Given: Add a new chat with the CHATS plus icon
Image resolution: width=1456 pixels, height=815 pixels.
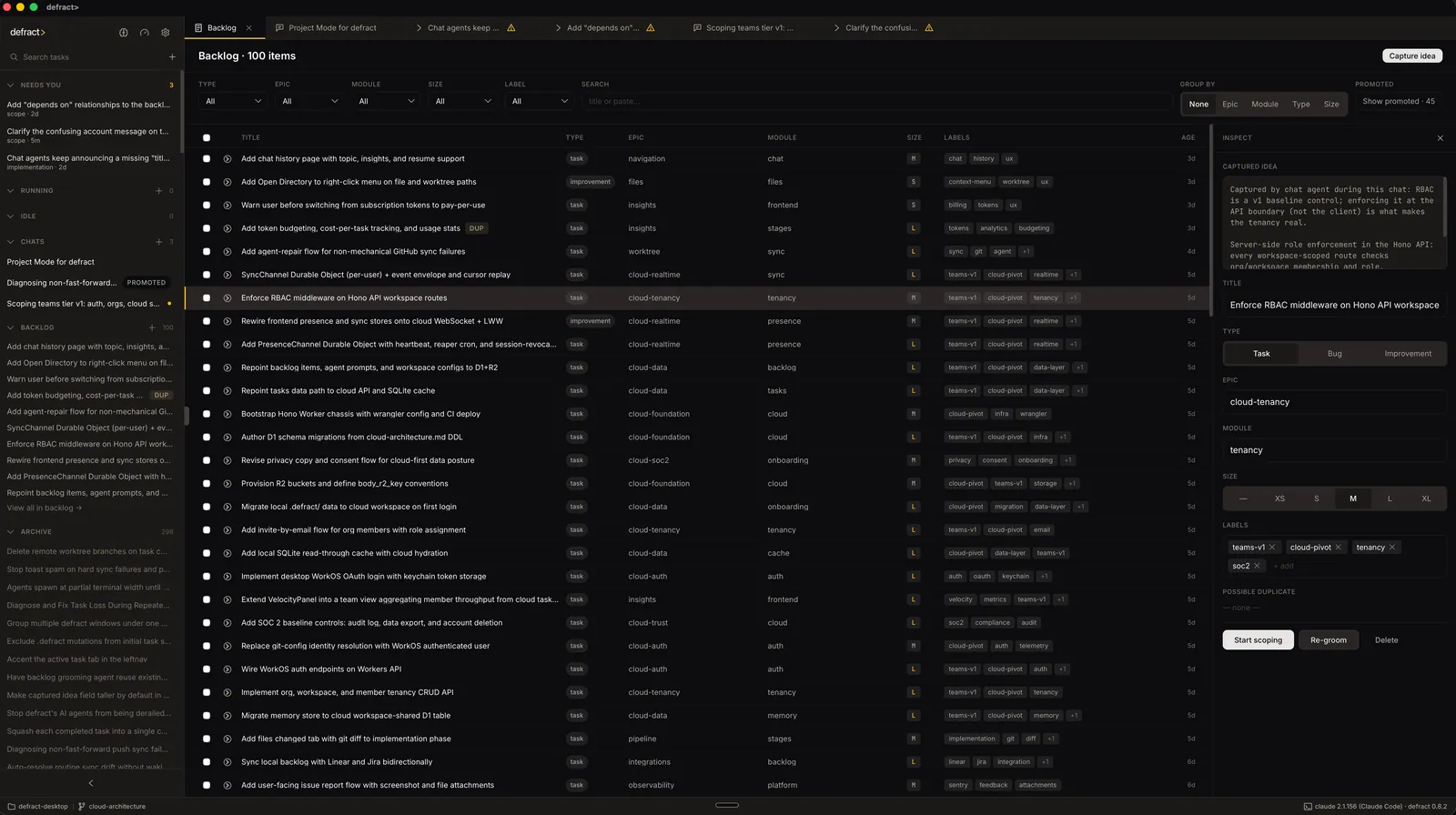Looking at the screenshot, I should point(158,242).
